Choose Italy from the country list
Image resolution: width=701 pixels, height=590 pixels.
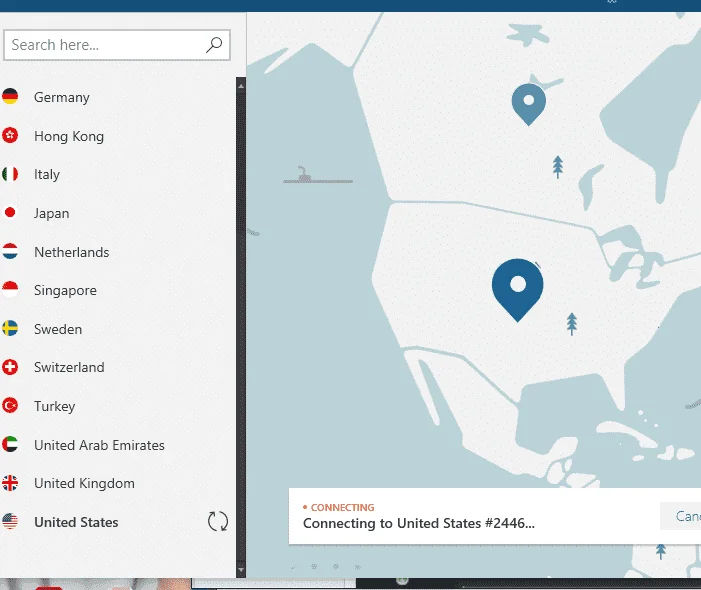(47, 174)
